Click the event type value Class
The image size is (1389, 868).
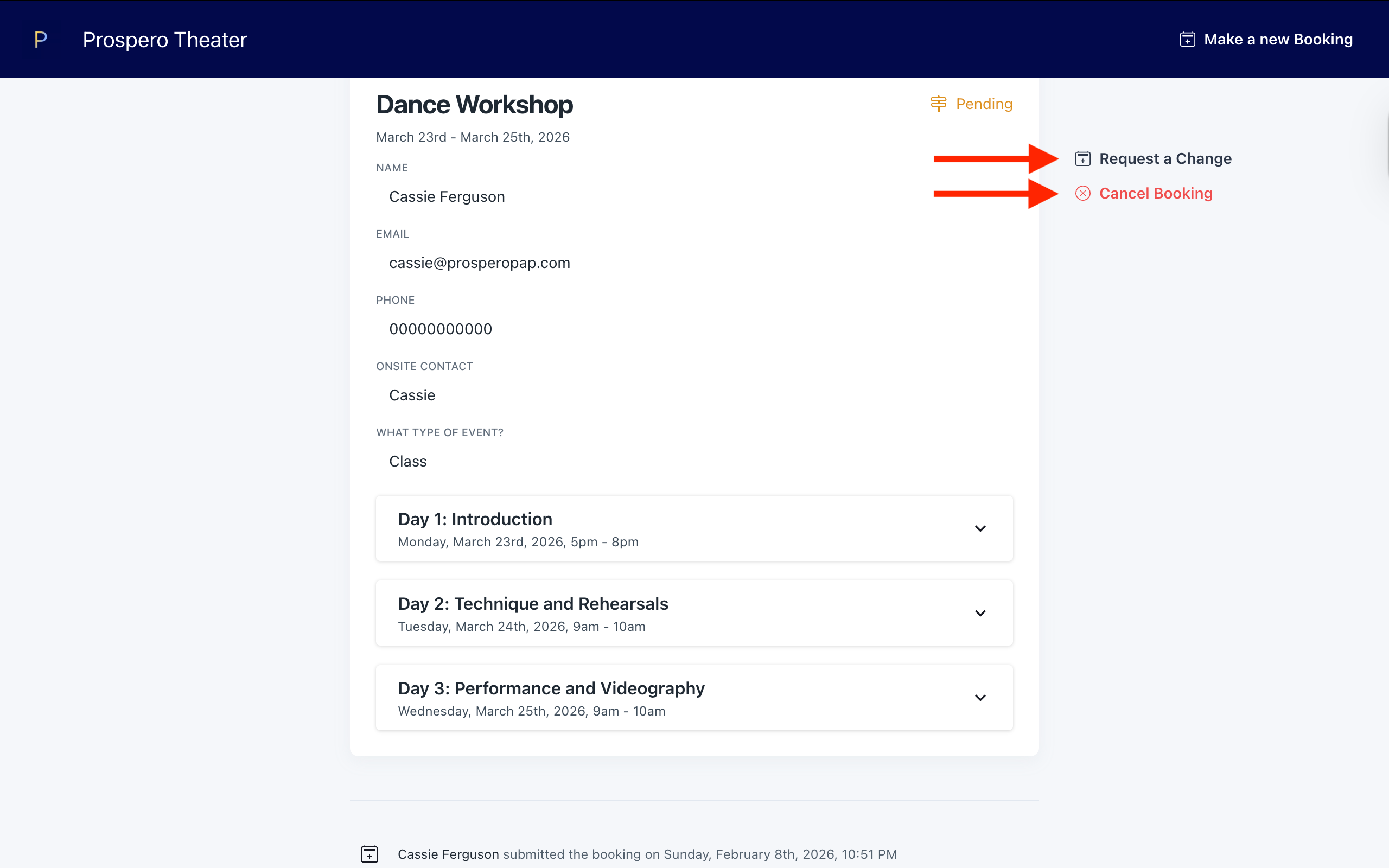(407, 462)
